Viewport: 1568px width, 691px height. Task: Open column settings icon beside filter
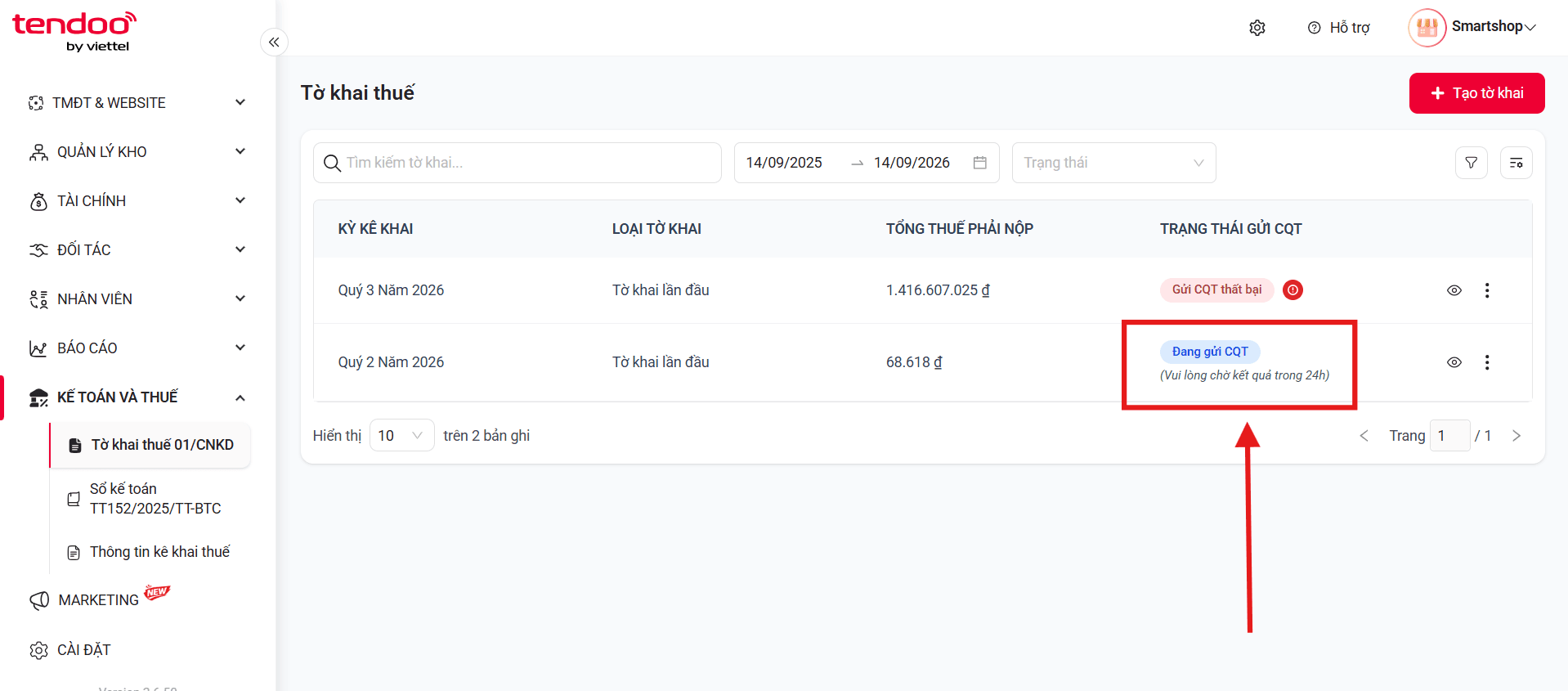pyautogui.click(x=1516, y=163)
